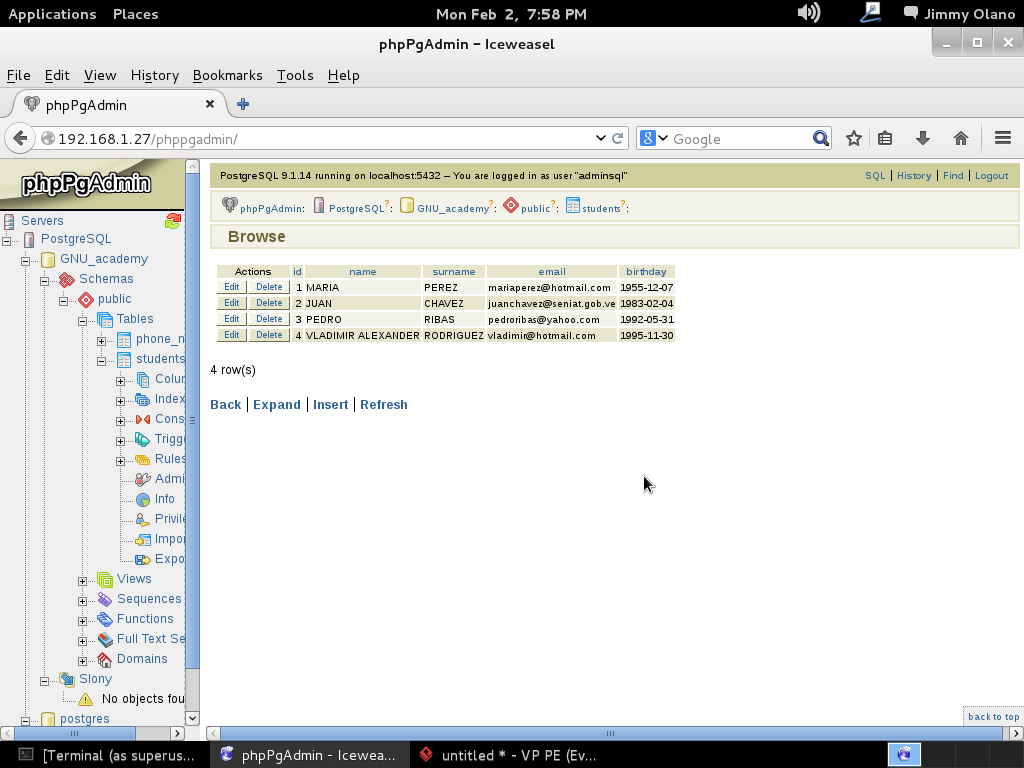Viewport: 1024px width, 768px height.
Task: Open the Firefox hamburger menu icon
Action: click(1002, 139)
